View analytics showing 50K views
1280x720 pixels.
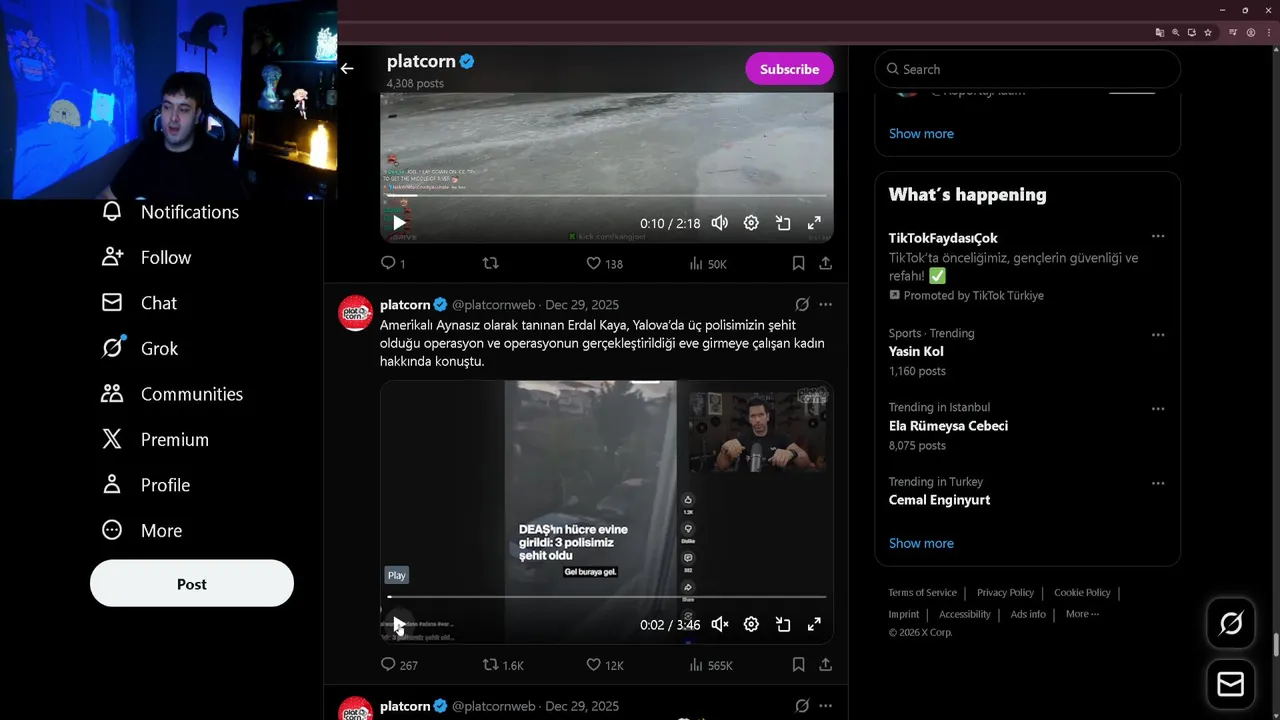[708, 263]
